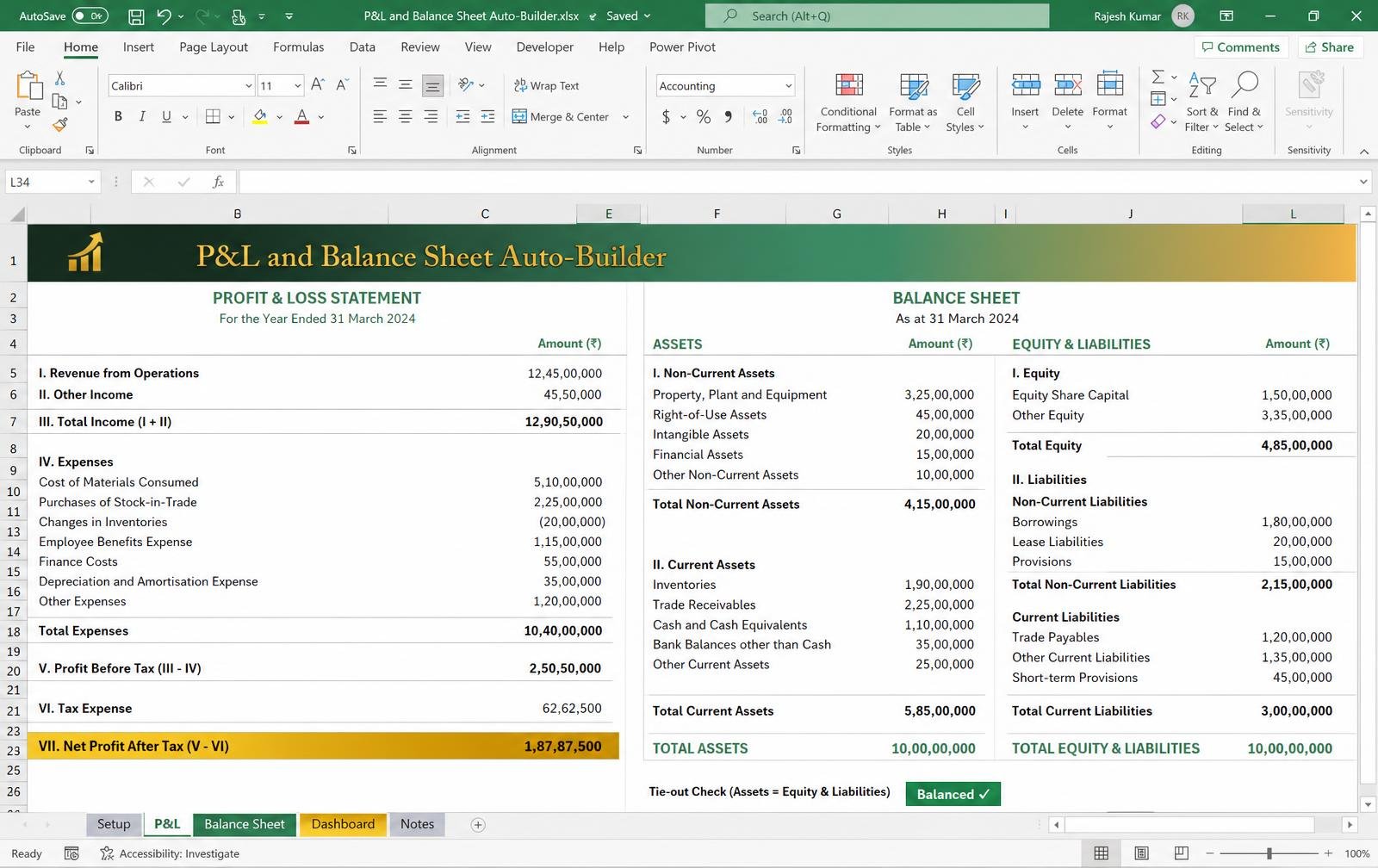Top align cell contents
Viewport: 1378px width, 868px height.
[379, 84]
